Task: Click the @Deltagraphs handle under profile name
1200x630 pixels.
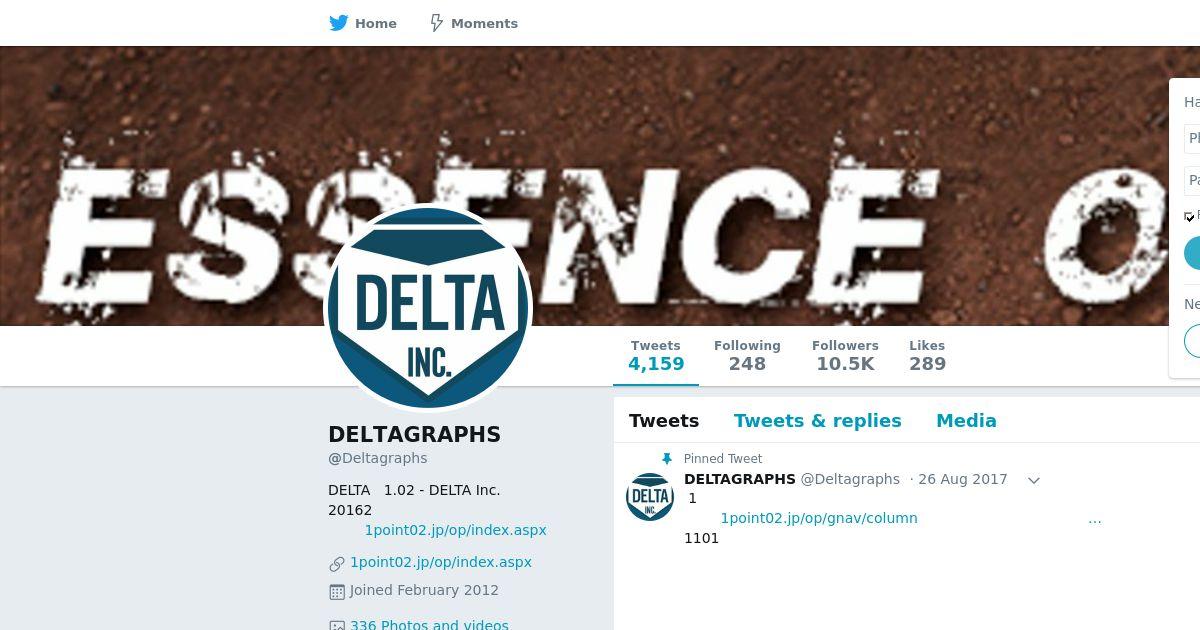Action: coord(378,458)
